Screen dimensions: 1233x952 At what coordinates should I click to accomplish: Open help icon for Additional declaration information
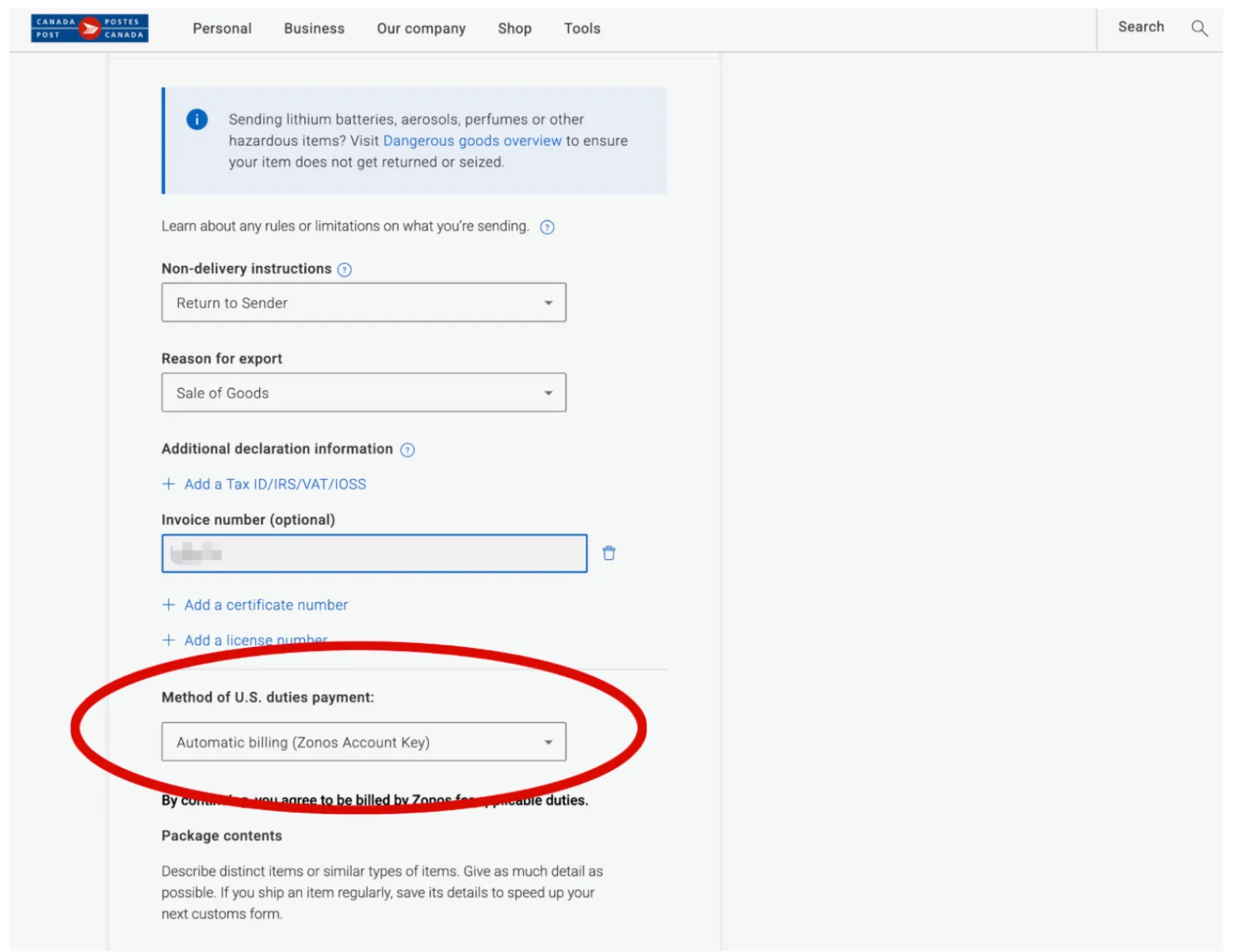407,450
